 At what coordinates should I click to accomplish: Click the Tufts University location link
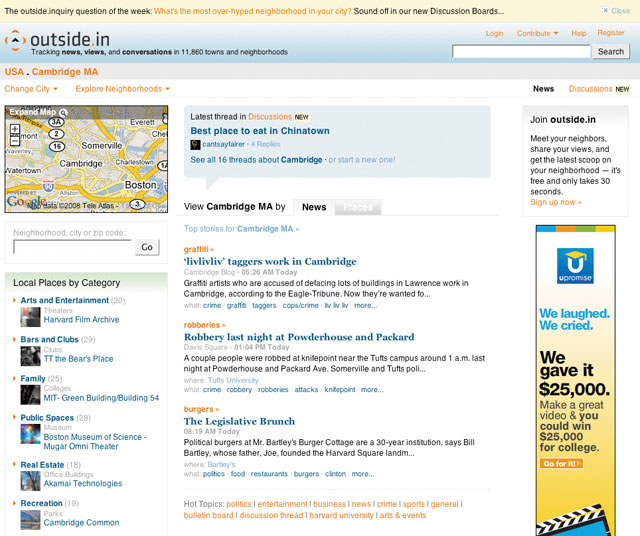[233, 380]
